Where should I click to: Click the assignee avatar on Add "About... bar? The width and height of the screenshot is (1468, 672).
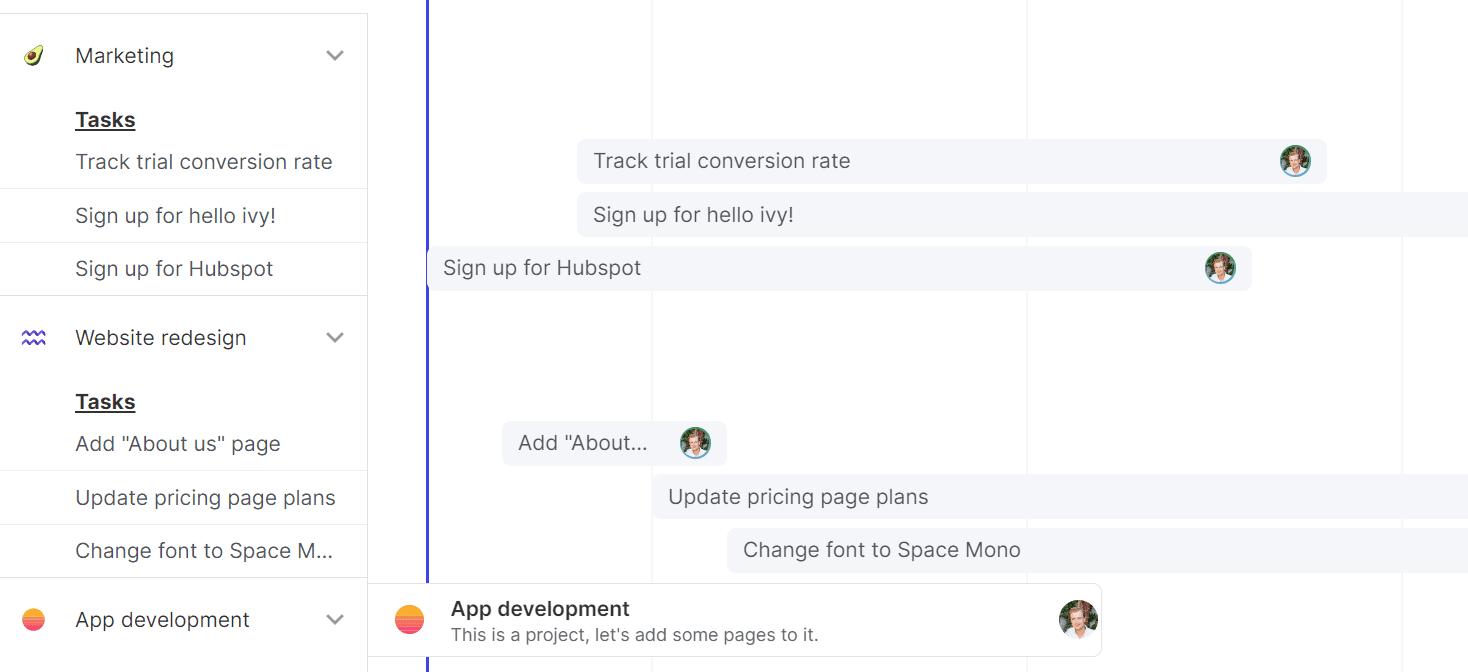pyautogui.click(x=695, y=443)
